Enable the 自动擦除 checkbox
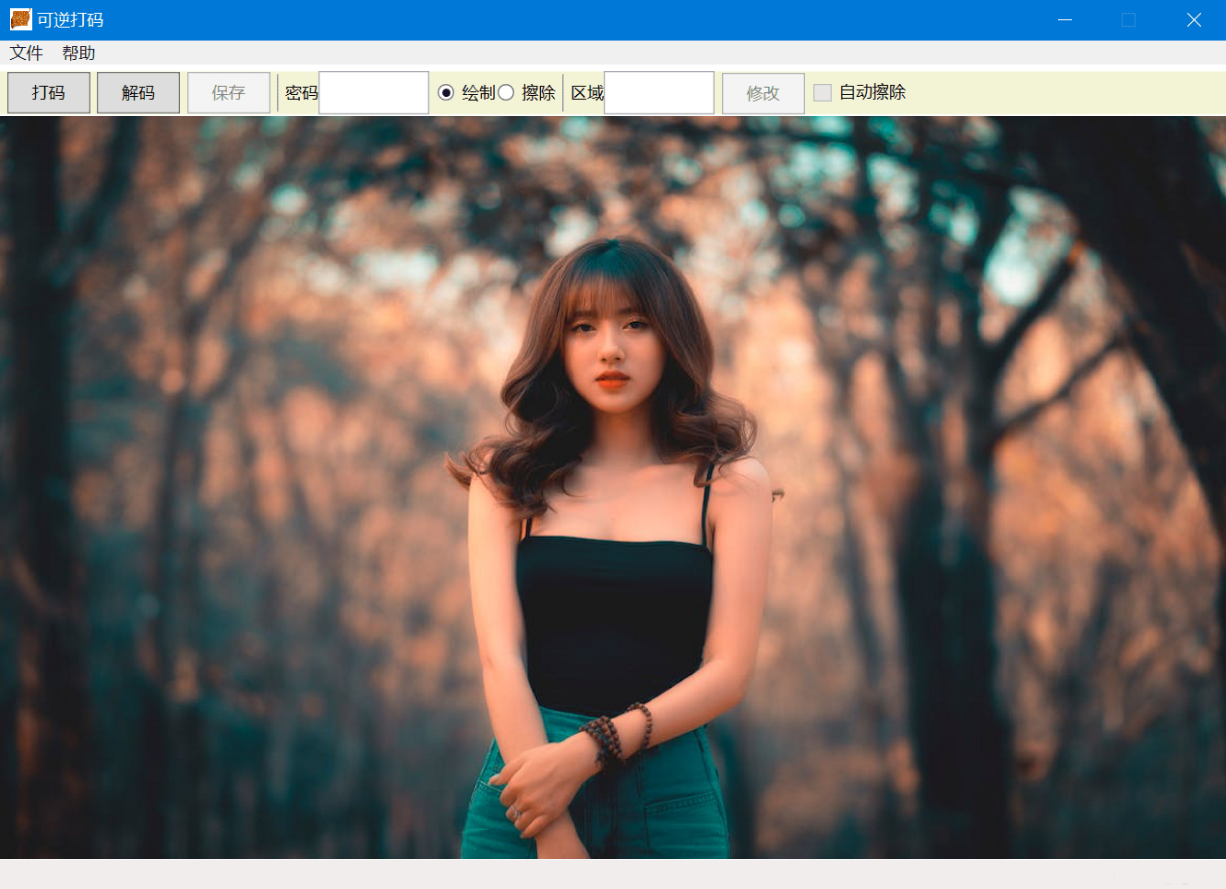1226x889 pixels. point(822,93)
